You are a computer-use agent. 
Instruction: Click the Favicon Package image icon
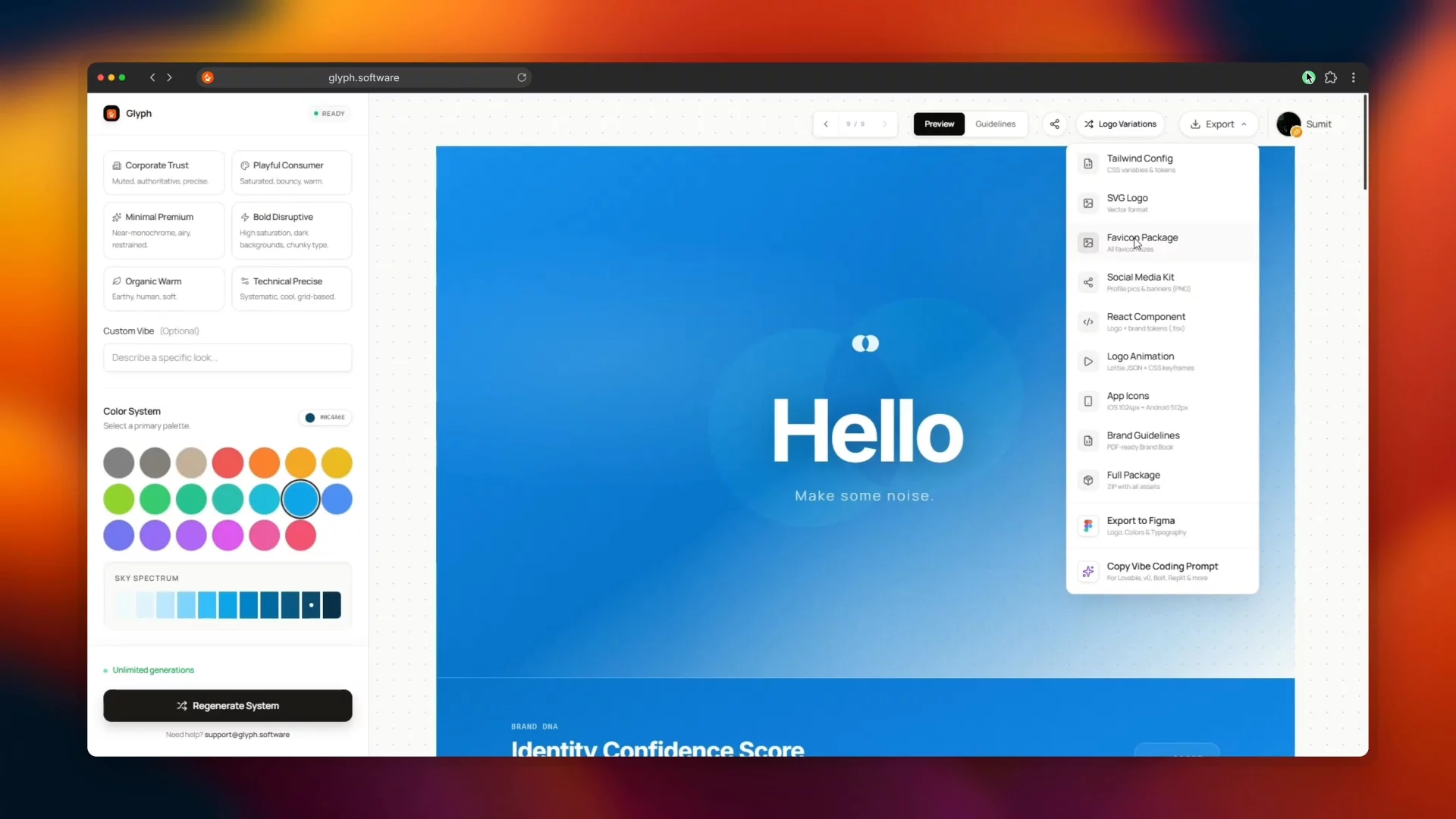(x=1088, y=243)
